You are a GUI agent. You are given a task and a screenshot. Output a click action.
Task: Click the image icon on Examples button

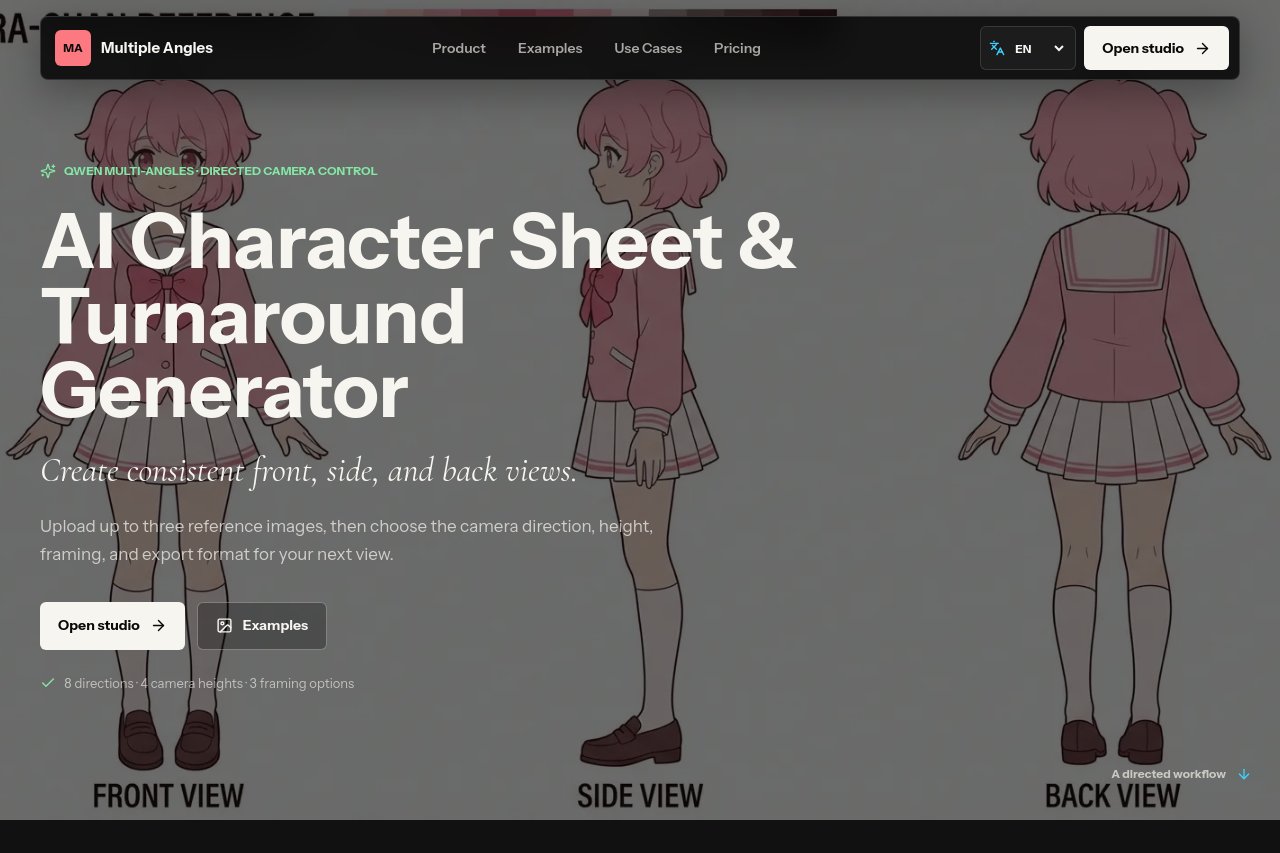(225, 626)
